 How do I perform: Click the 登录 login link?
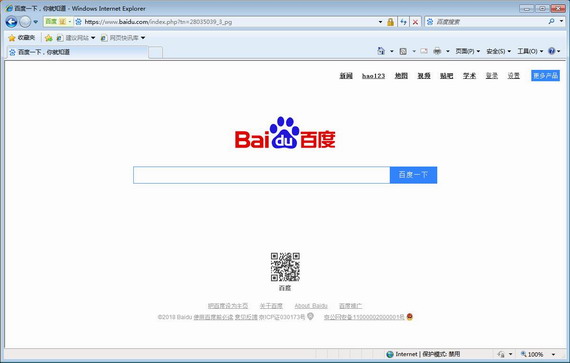point(492,76)
